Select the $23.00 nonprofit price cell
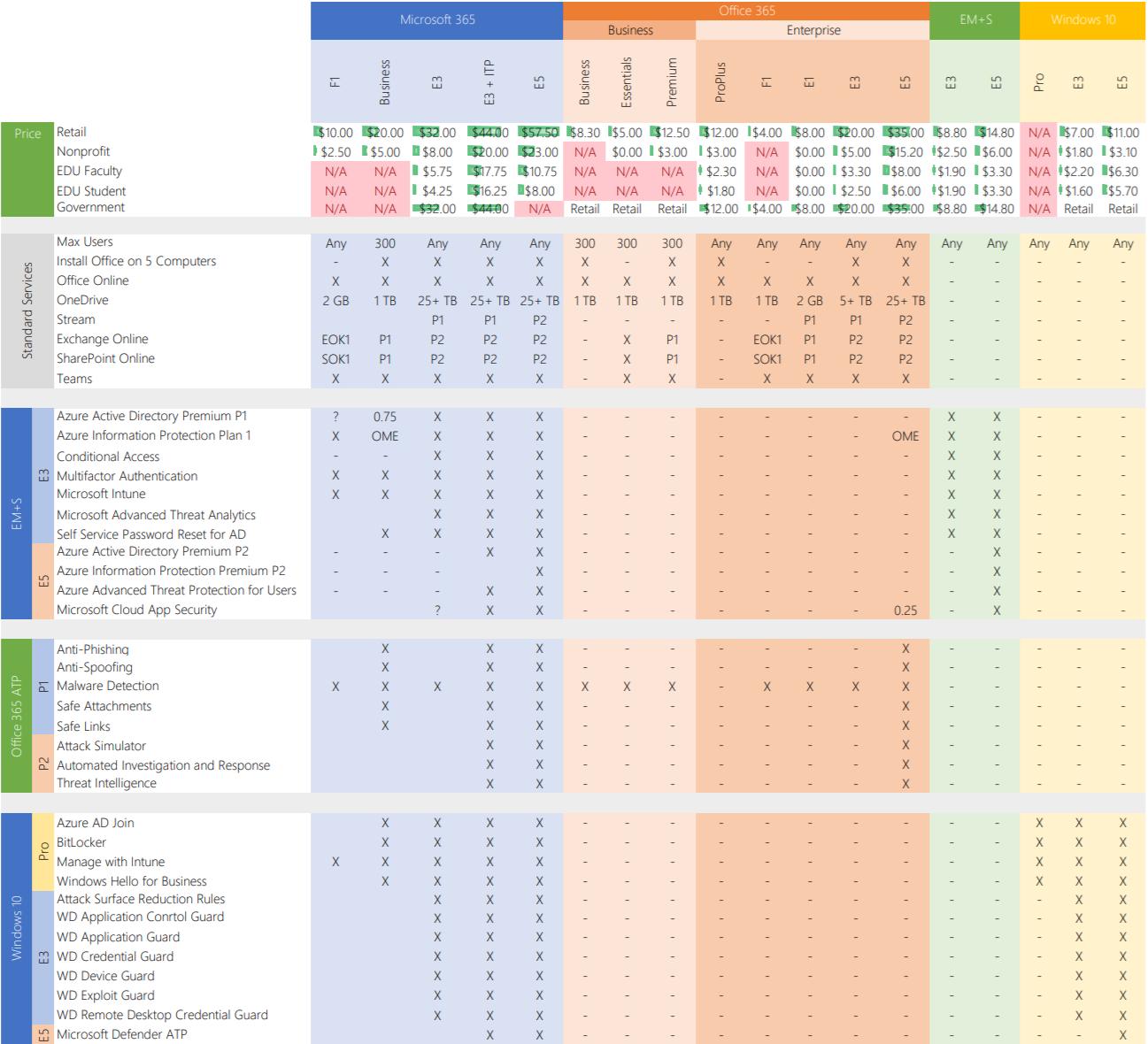This screenshot has height=1044, width=1148. (x=539, y=152)
